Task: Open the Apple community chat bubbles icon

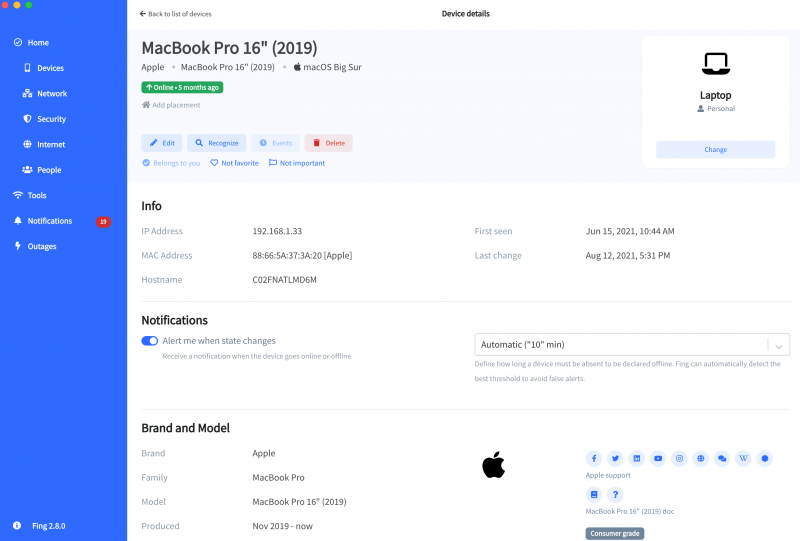Action: [722, 458]
